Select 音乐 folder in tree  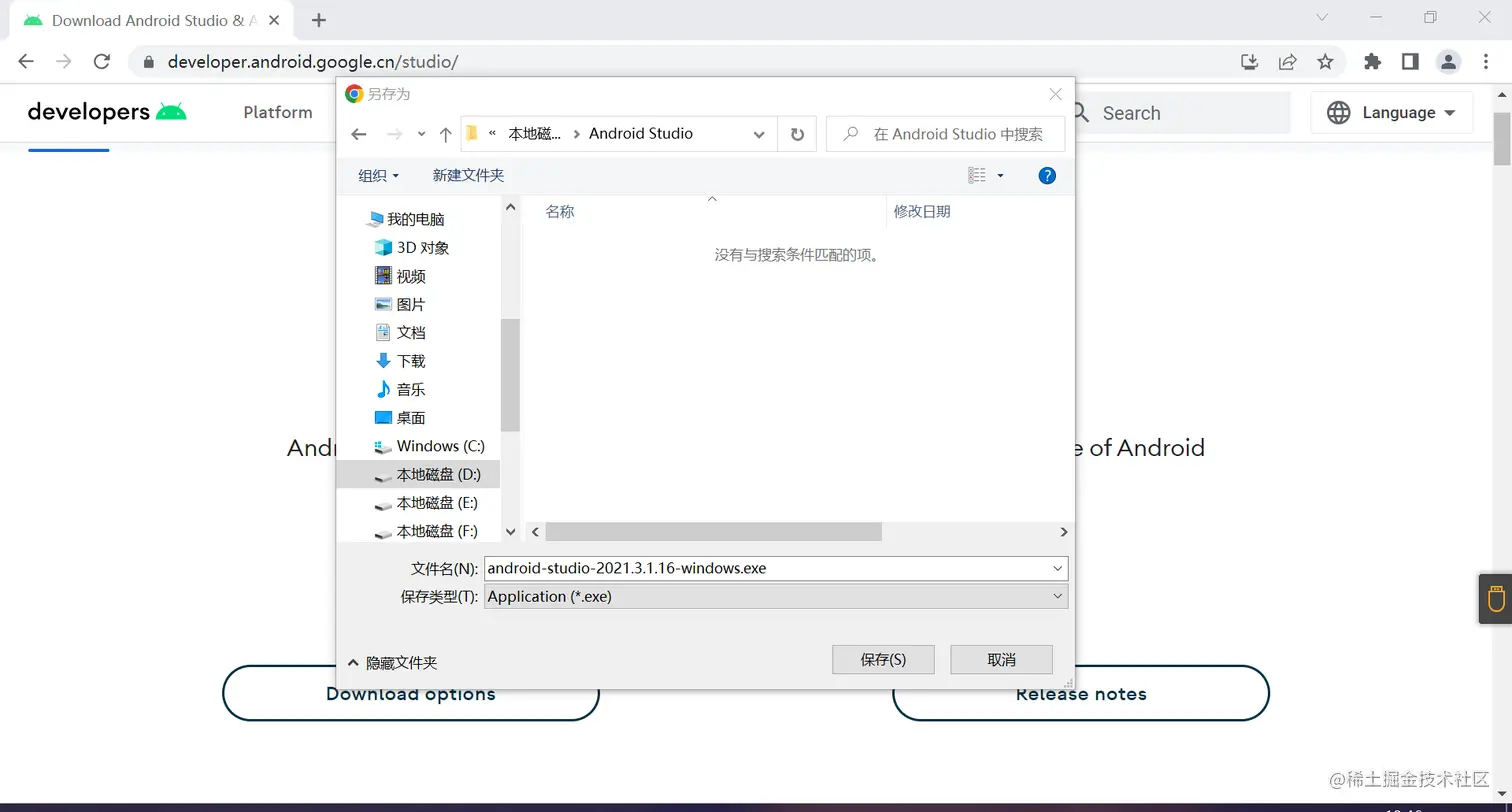[x=400, y=389]
